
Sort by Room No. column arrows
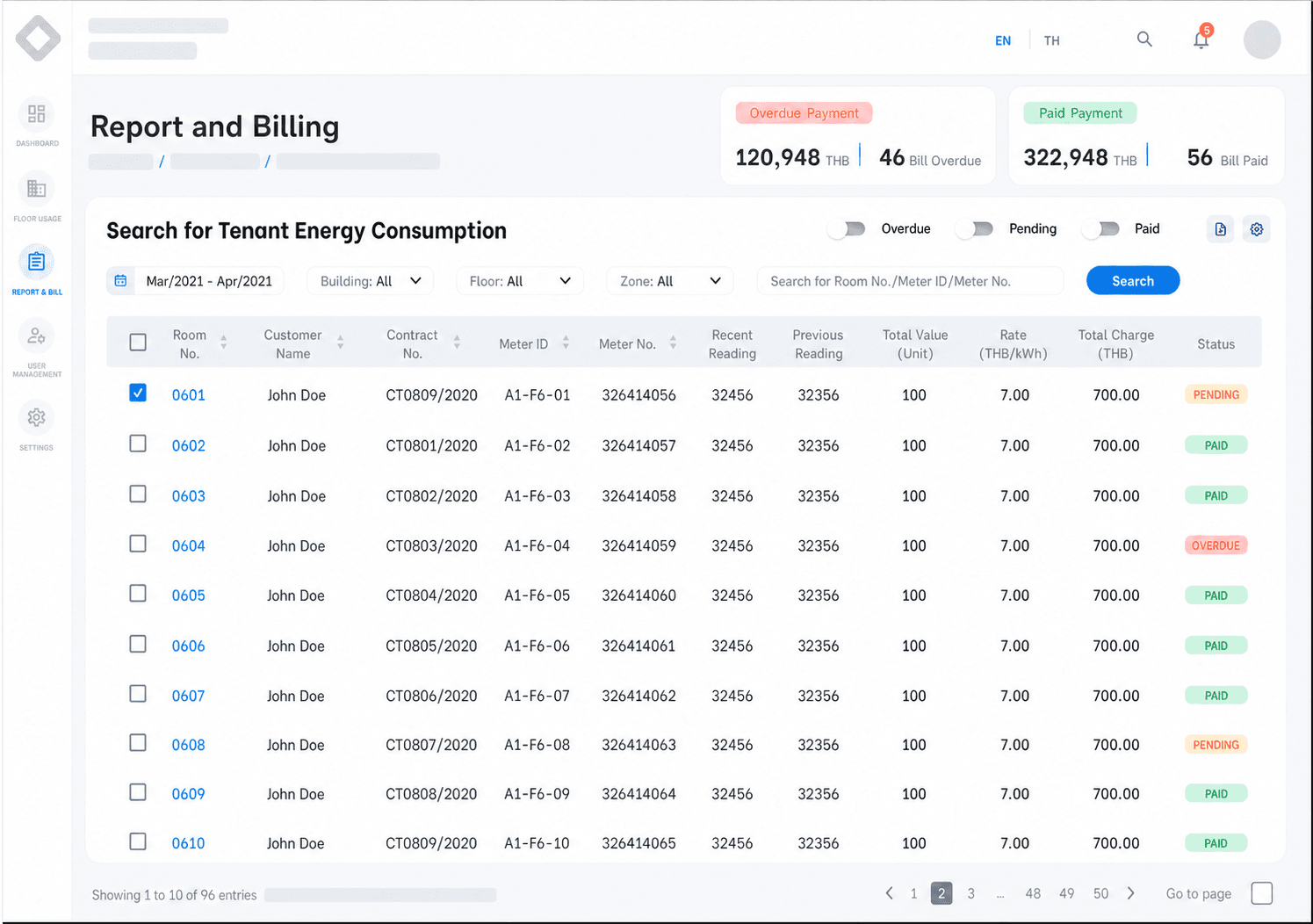coord(224,343)
